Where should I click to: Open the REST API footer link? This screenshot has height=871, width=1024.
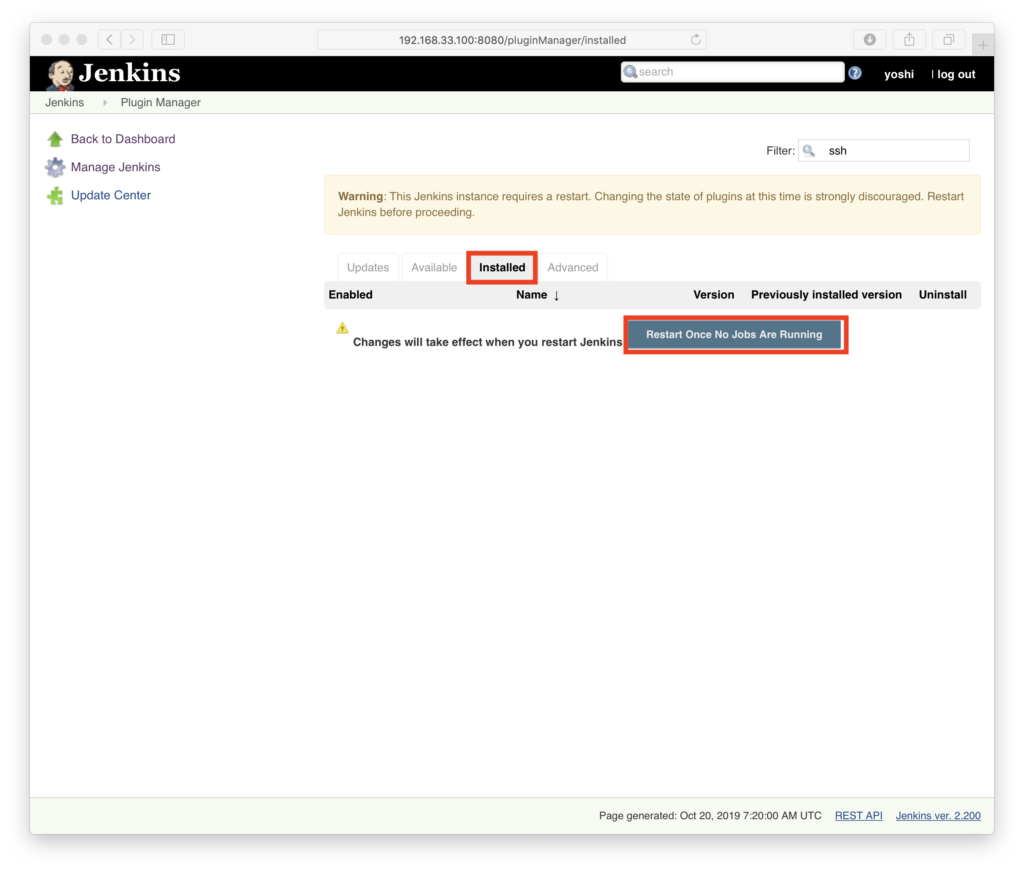[x=858, y=816]
